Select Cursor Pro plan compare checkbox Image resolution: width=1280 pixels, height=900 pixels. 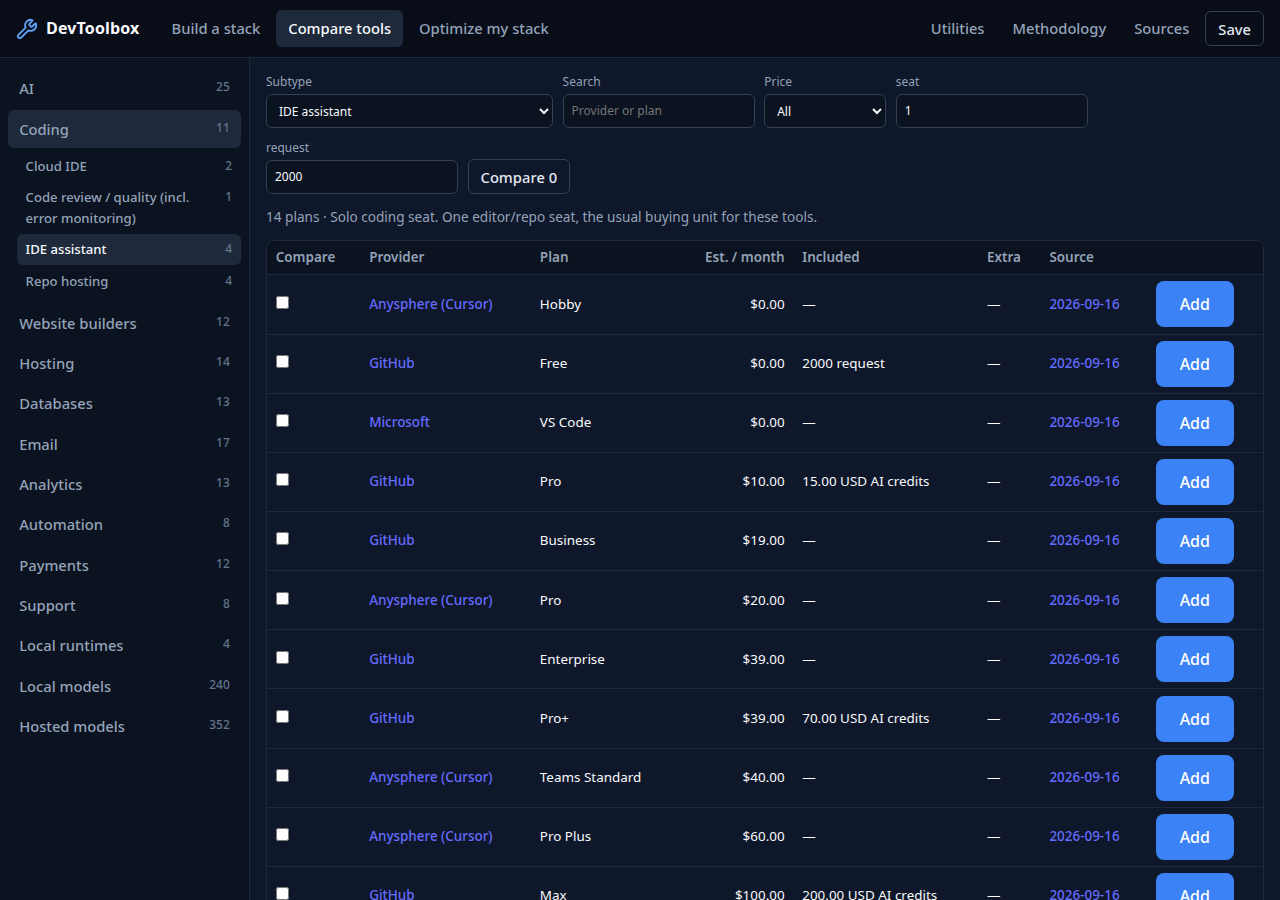pyautogui.click(x=282, y=598)
